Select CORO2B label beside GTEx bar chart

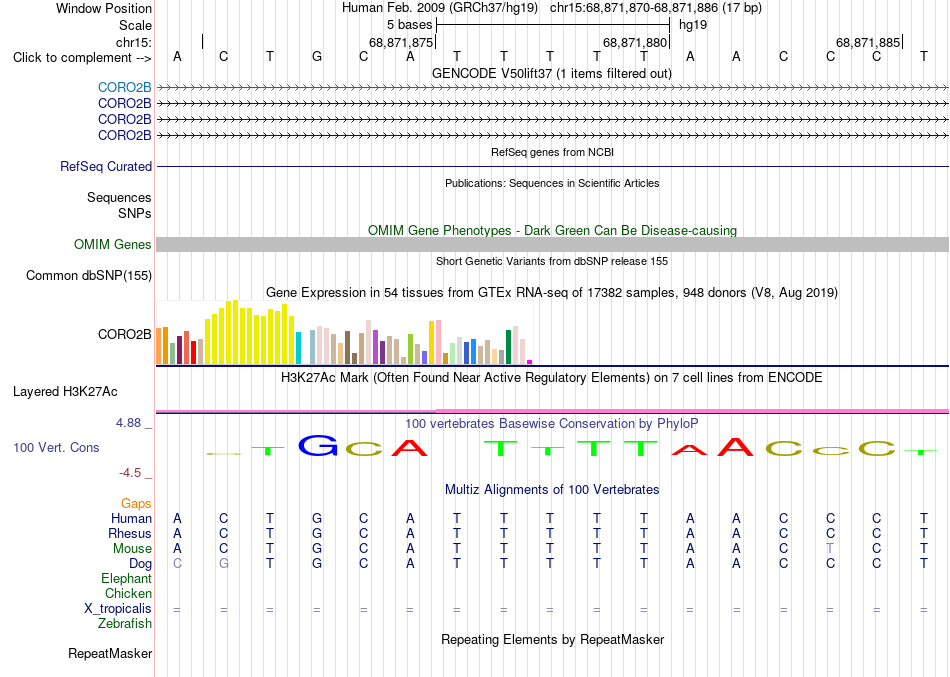point(124,335)
